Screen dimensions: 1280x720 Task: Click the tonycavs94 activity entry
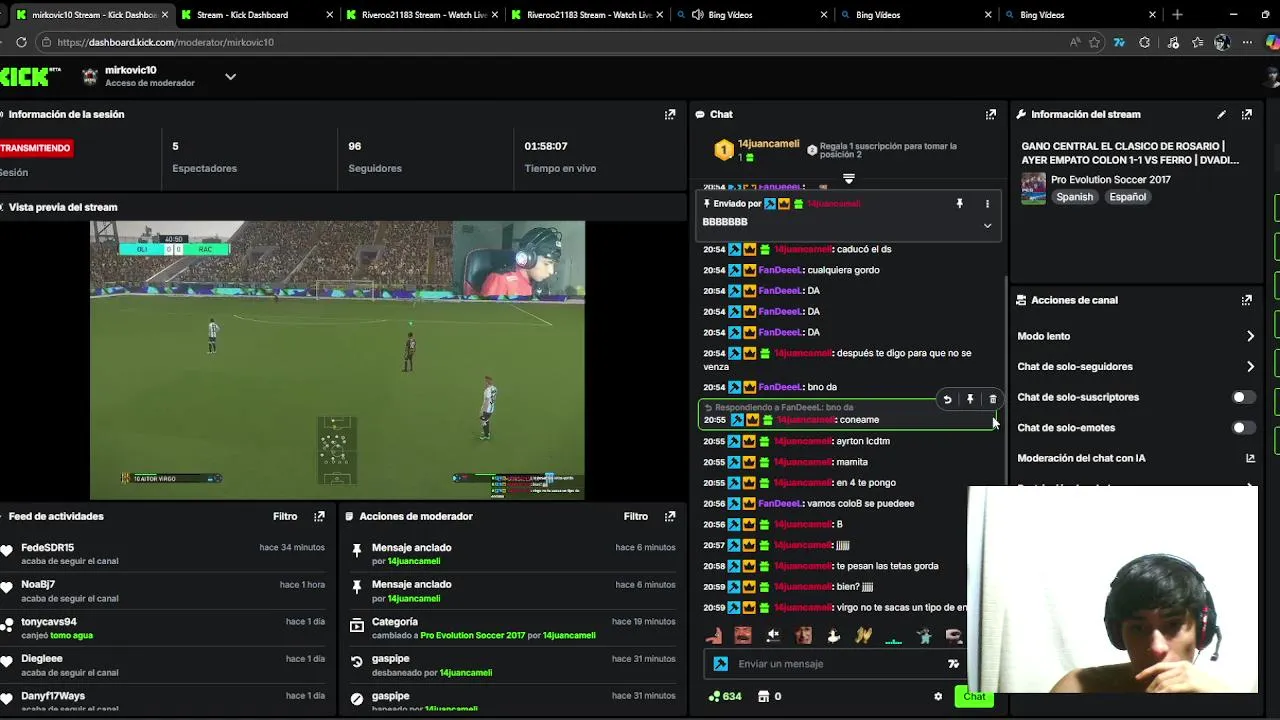coord(165,628)
